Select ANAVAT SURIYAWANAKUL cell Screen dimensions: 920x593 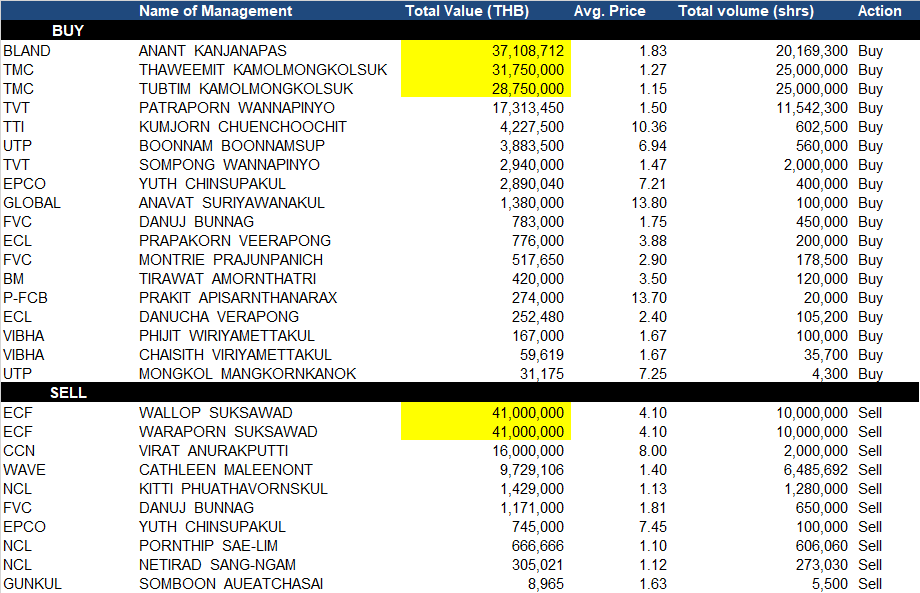click(232, 203)
